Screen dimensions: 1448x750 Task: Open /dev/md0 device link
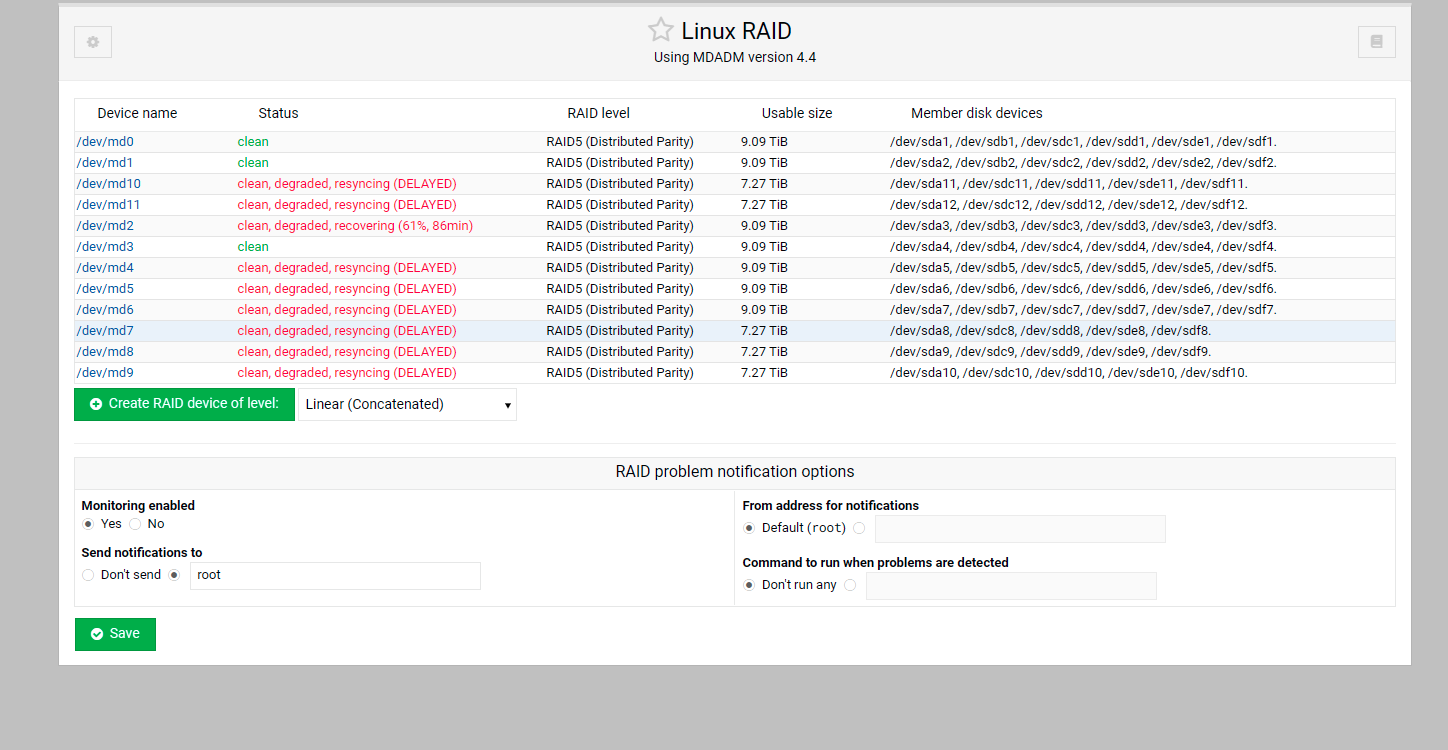coord(105,142)
